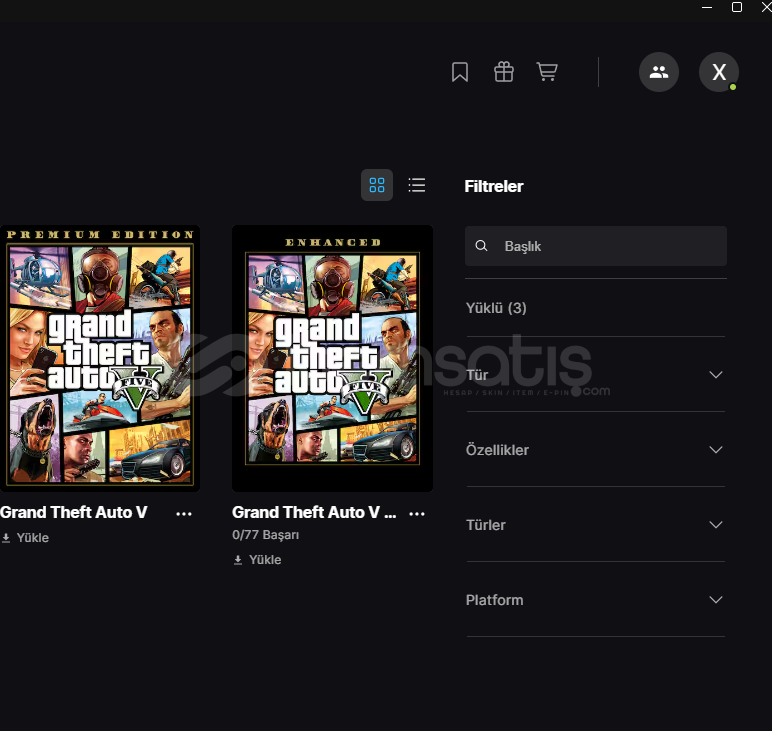772x731 pixels.
Task: Click the X profile avatar
Action: 718,72
